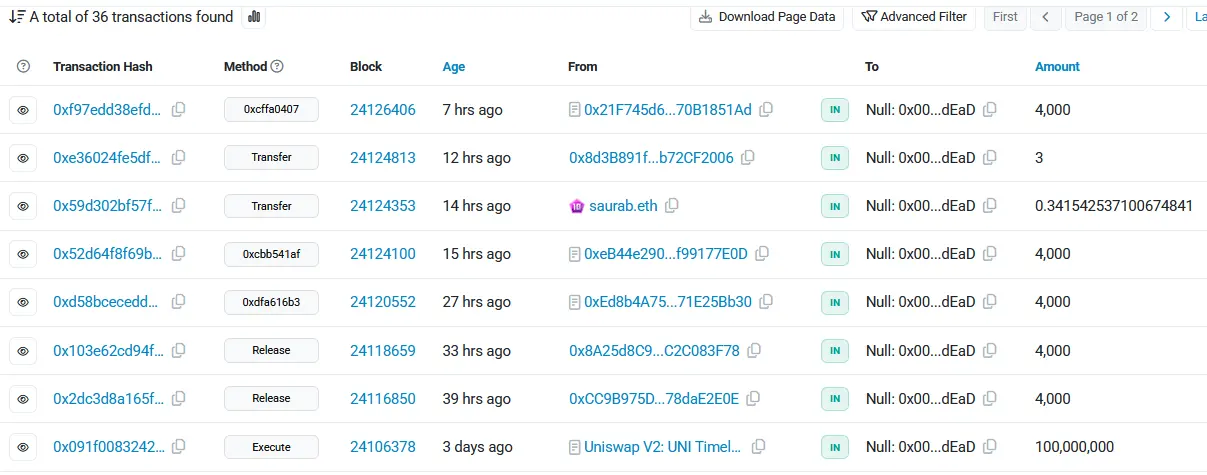
Task: Preview transaction 0x52d64f8f69b with eye icon
Action: coord(23,254)
